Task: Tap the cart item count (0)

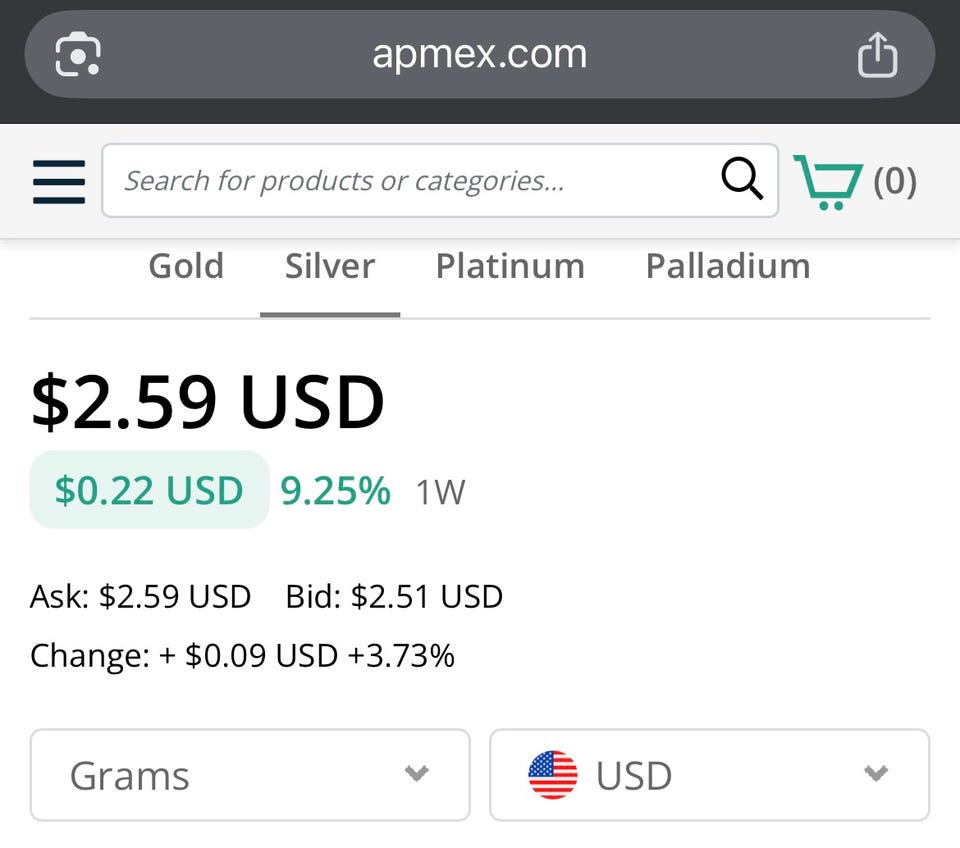Action: click(x=894, y=181)
